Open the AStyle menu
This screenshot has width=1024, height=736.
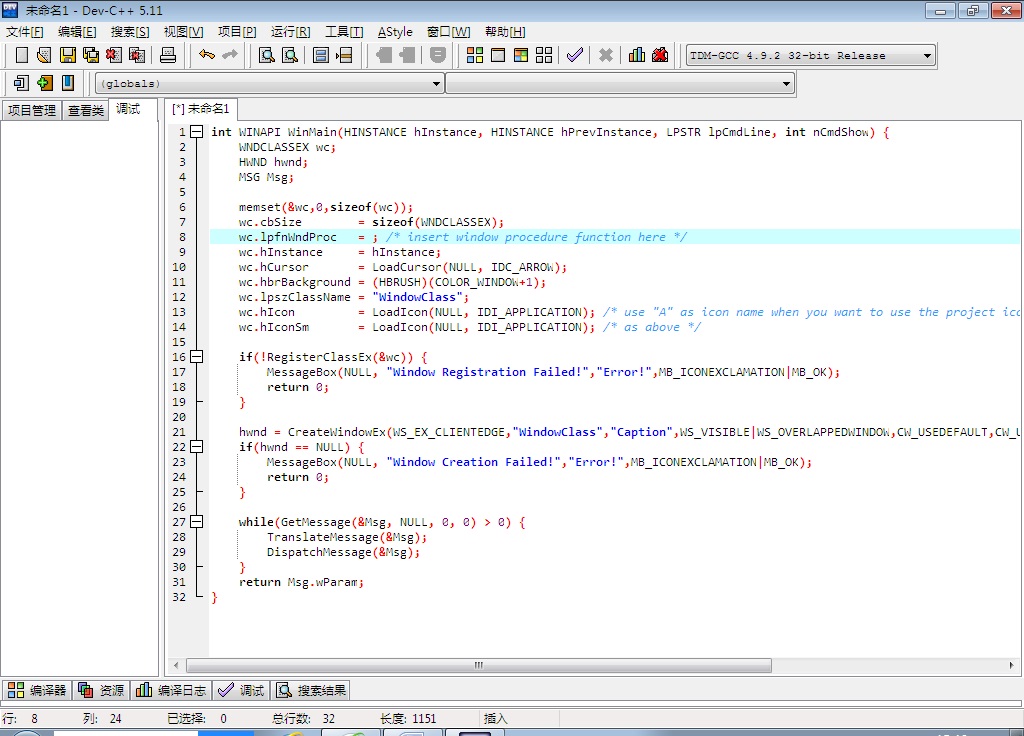coord(395,32)
